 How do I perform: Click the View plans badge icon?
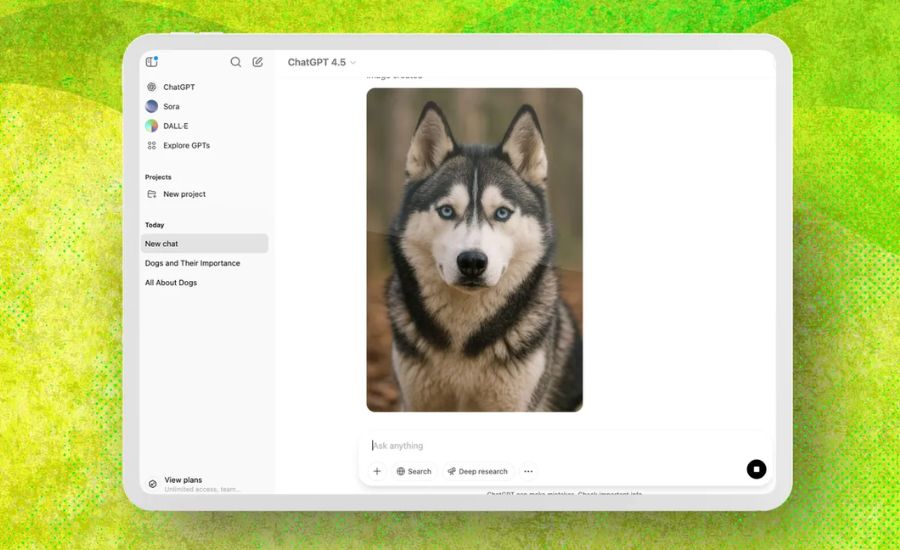[x=153, y=484]
